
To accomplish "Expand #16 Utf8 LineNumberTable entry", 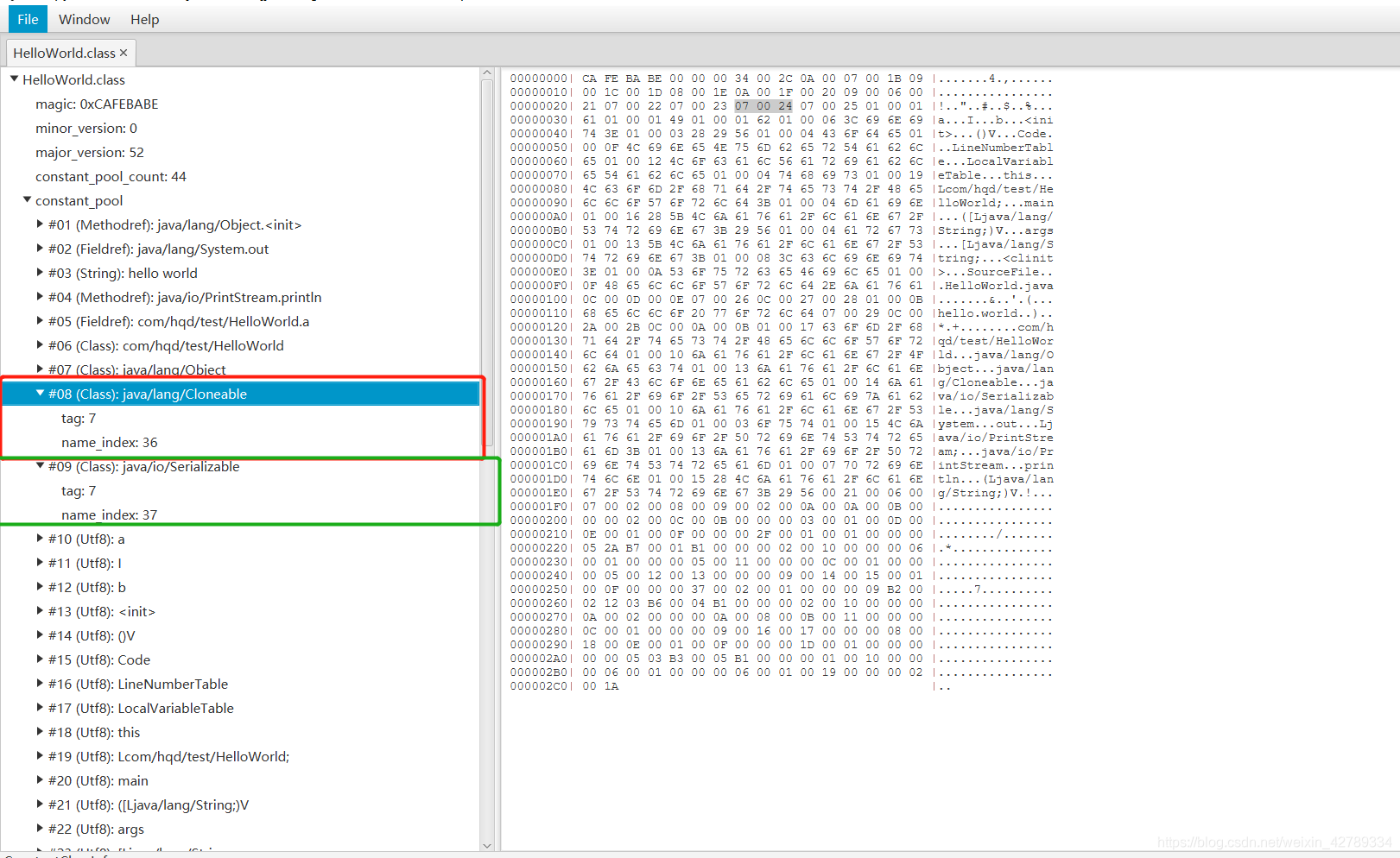I will tap(40, 683).
